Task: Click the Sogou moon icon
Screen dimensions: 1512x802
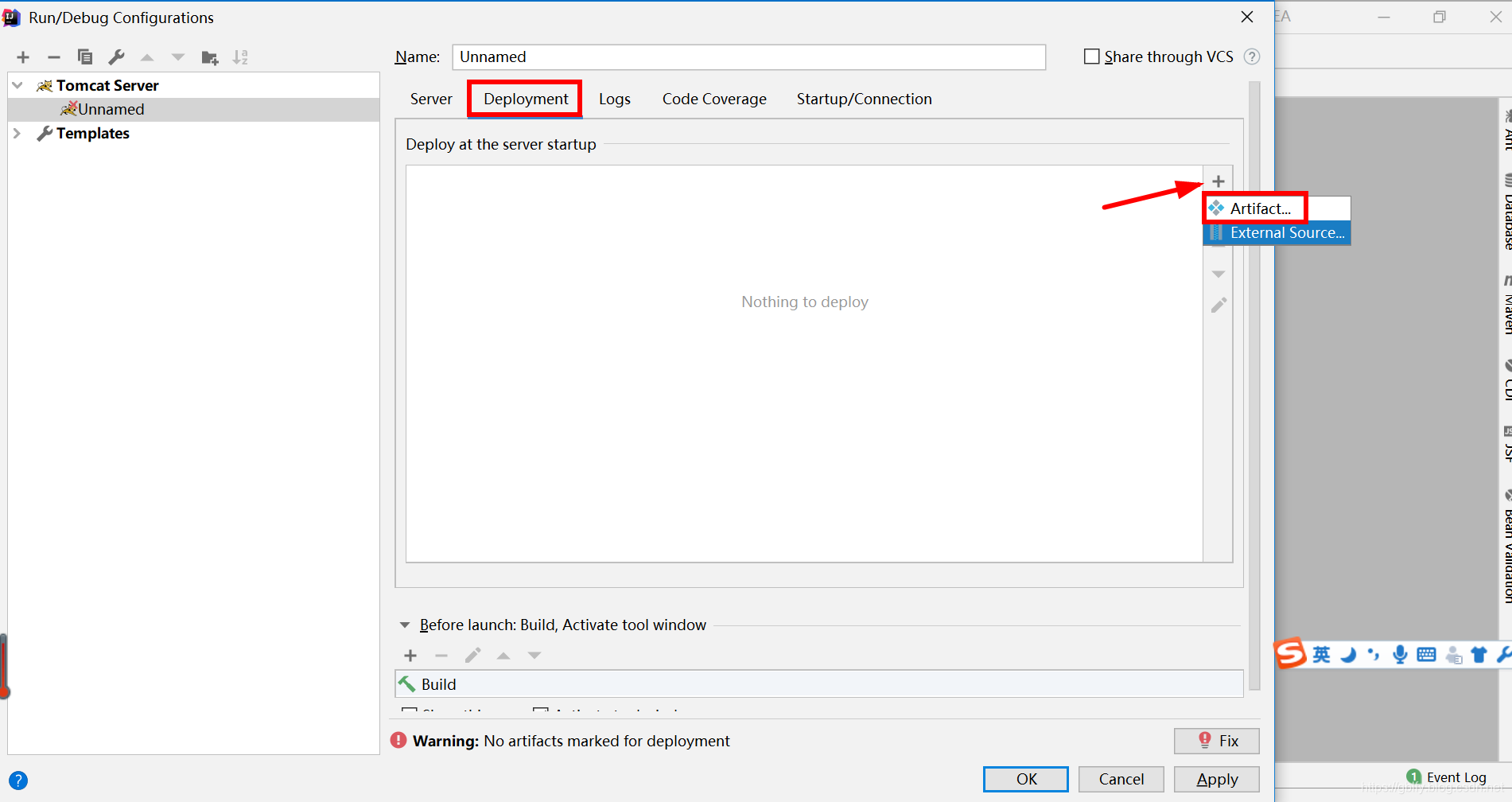Action: (1348, 655)
